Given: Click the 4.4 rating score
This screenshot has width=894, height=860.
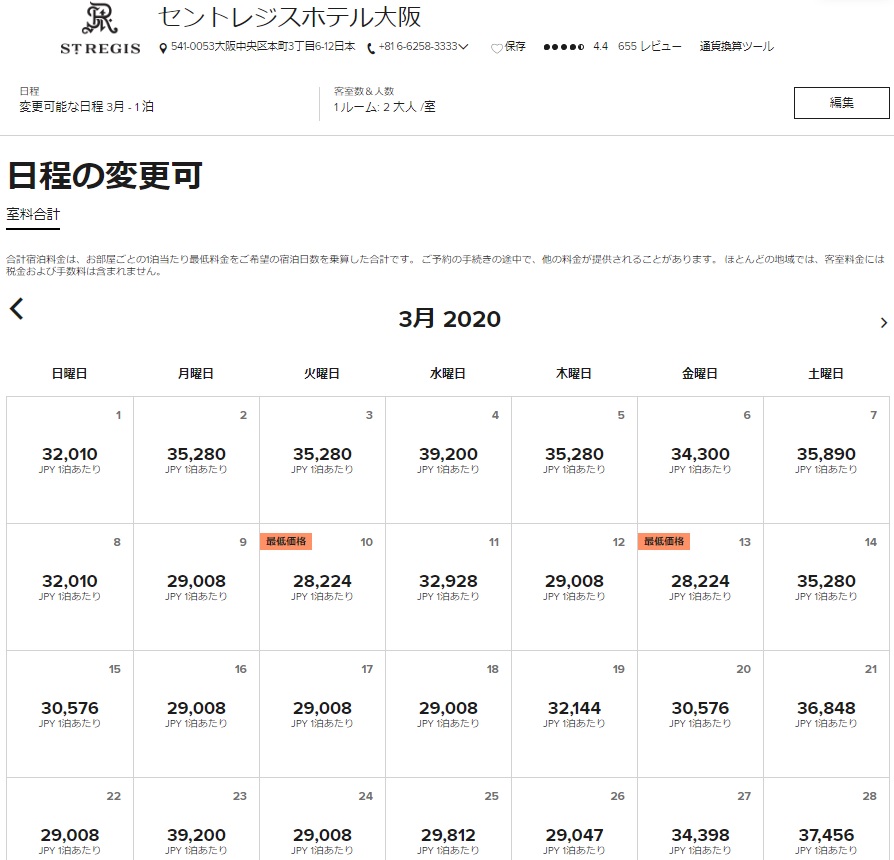Looking at the screenshot, I should tap(600, 46).
